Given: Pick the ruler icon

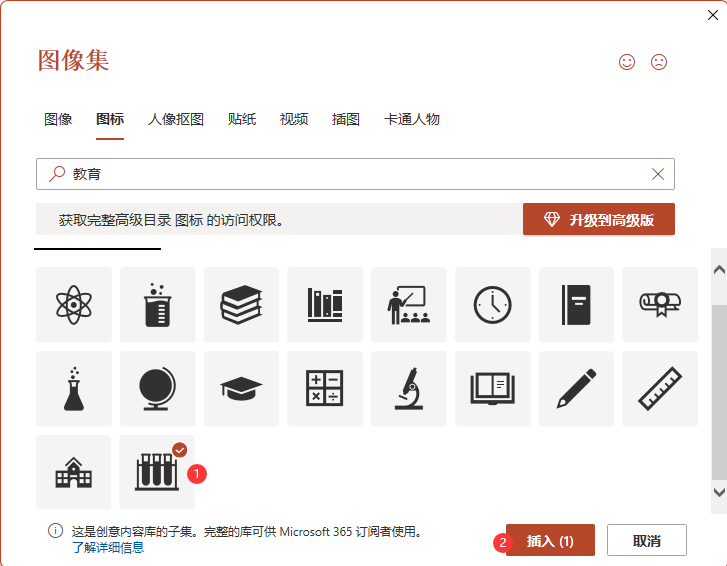Looking at the screenshot, I should click(660, 388).
